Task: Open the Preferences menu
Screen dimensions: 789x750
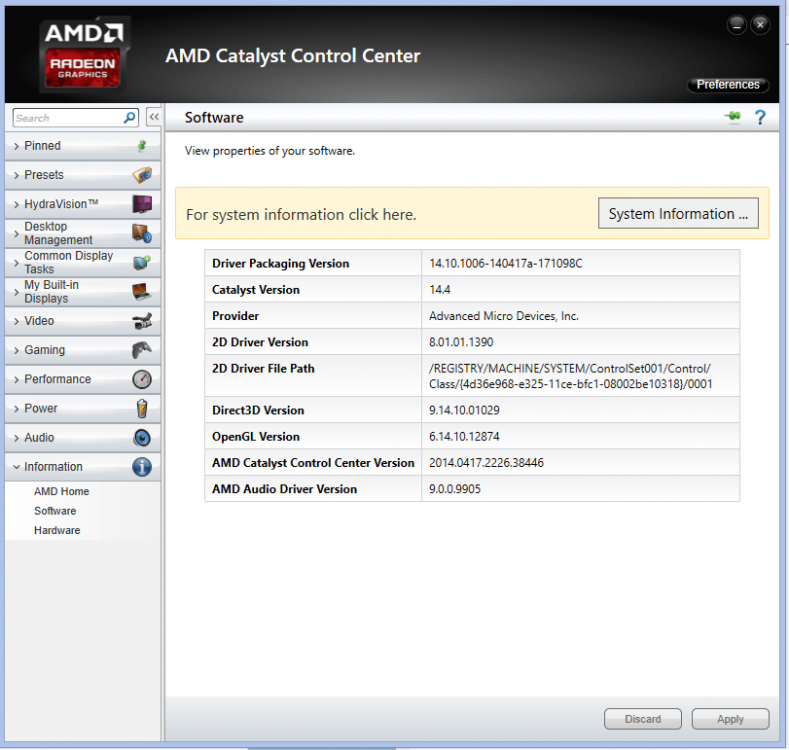Action: (x=728, y=85)
